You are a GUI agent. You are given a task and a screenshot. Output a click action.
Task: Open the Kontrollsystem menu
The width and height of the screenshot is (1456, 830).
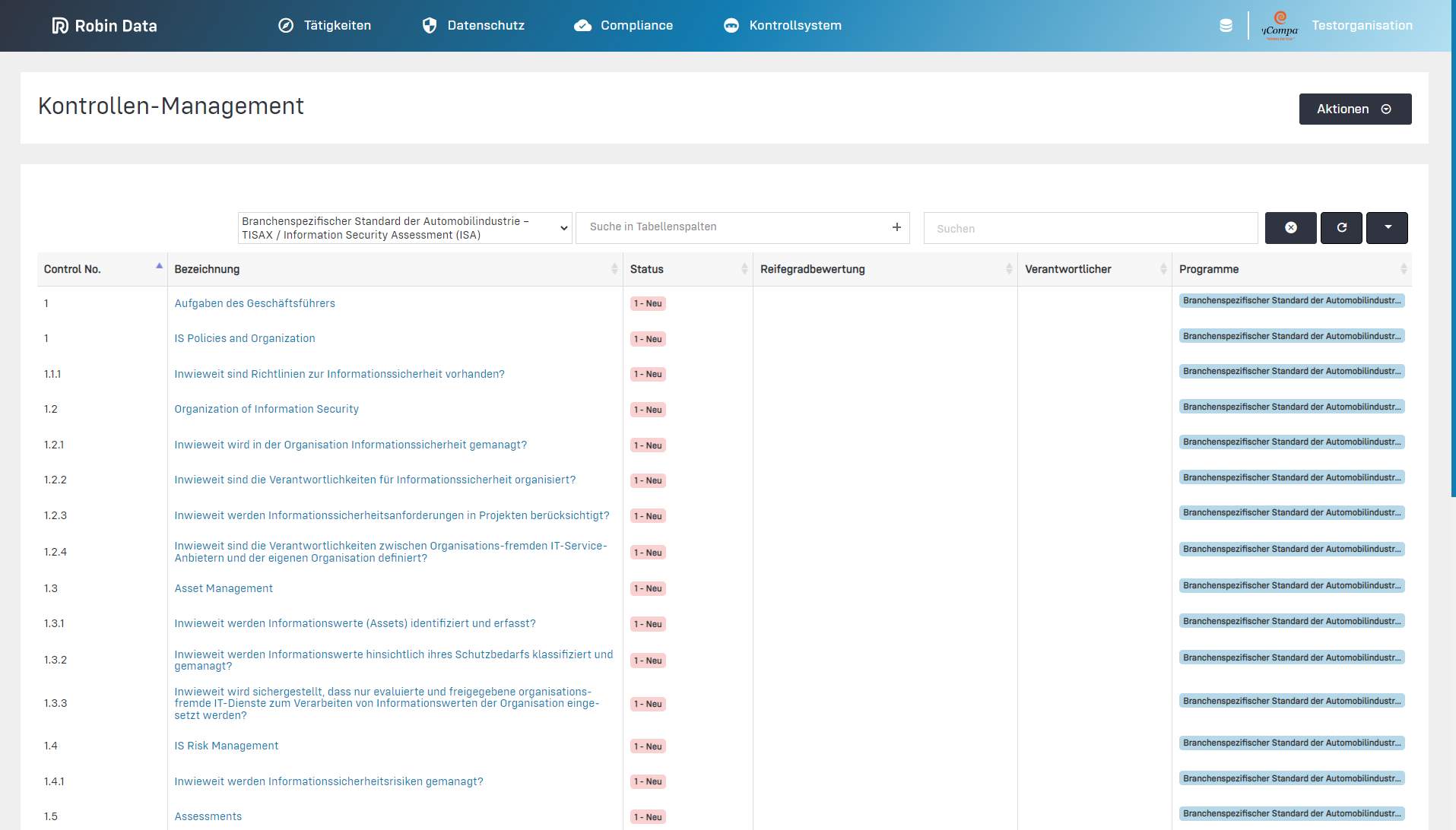tap(782, 26)
